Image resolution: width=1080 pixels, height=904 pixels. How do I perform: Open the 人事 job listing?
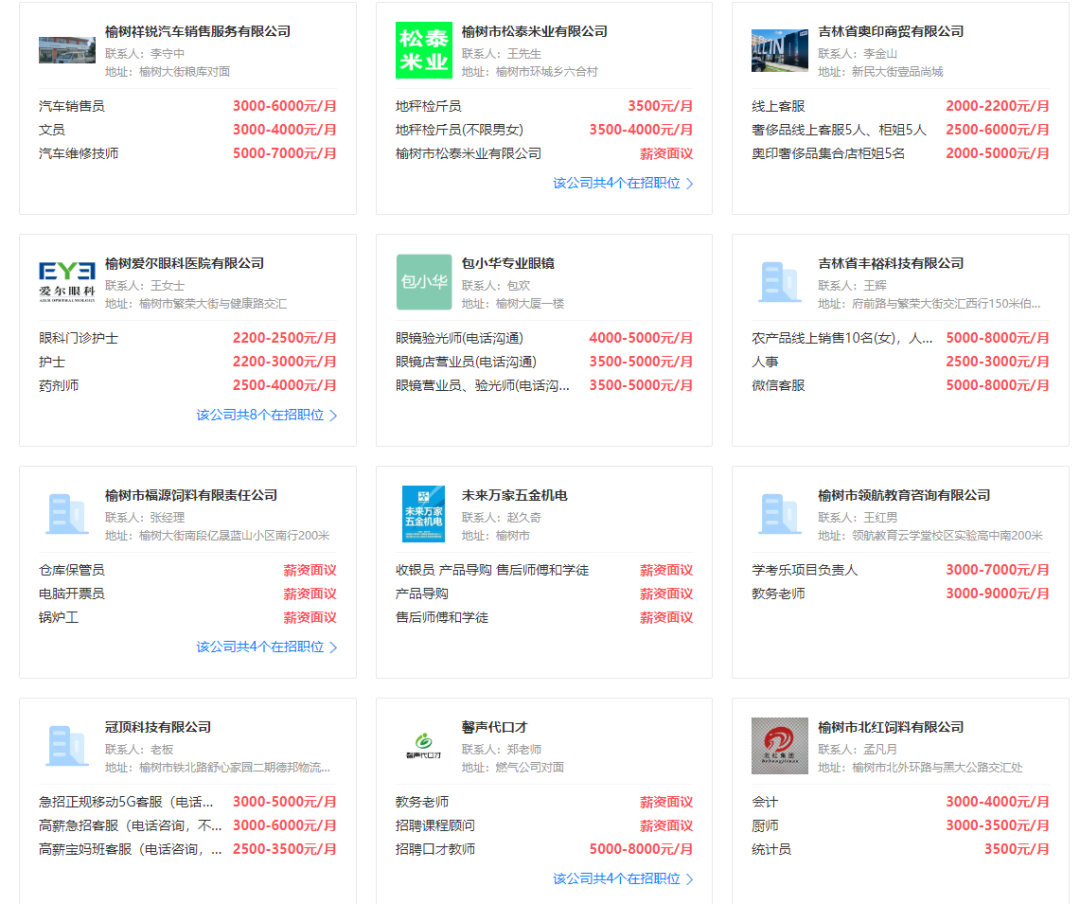pyautogui.click(x=765, y=362)
